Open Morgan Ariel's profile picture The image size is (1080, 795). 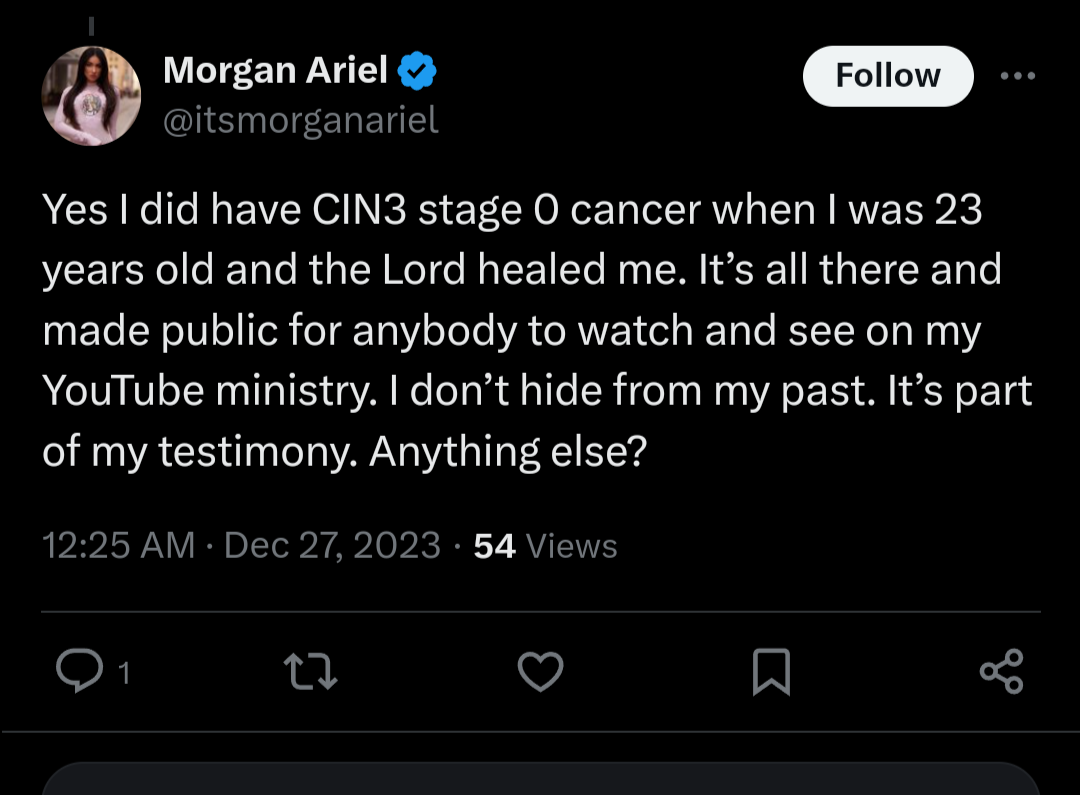(91, 96)
